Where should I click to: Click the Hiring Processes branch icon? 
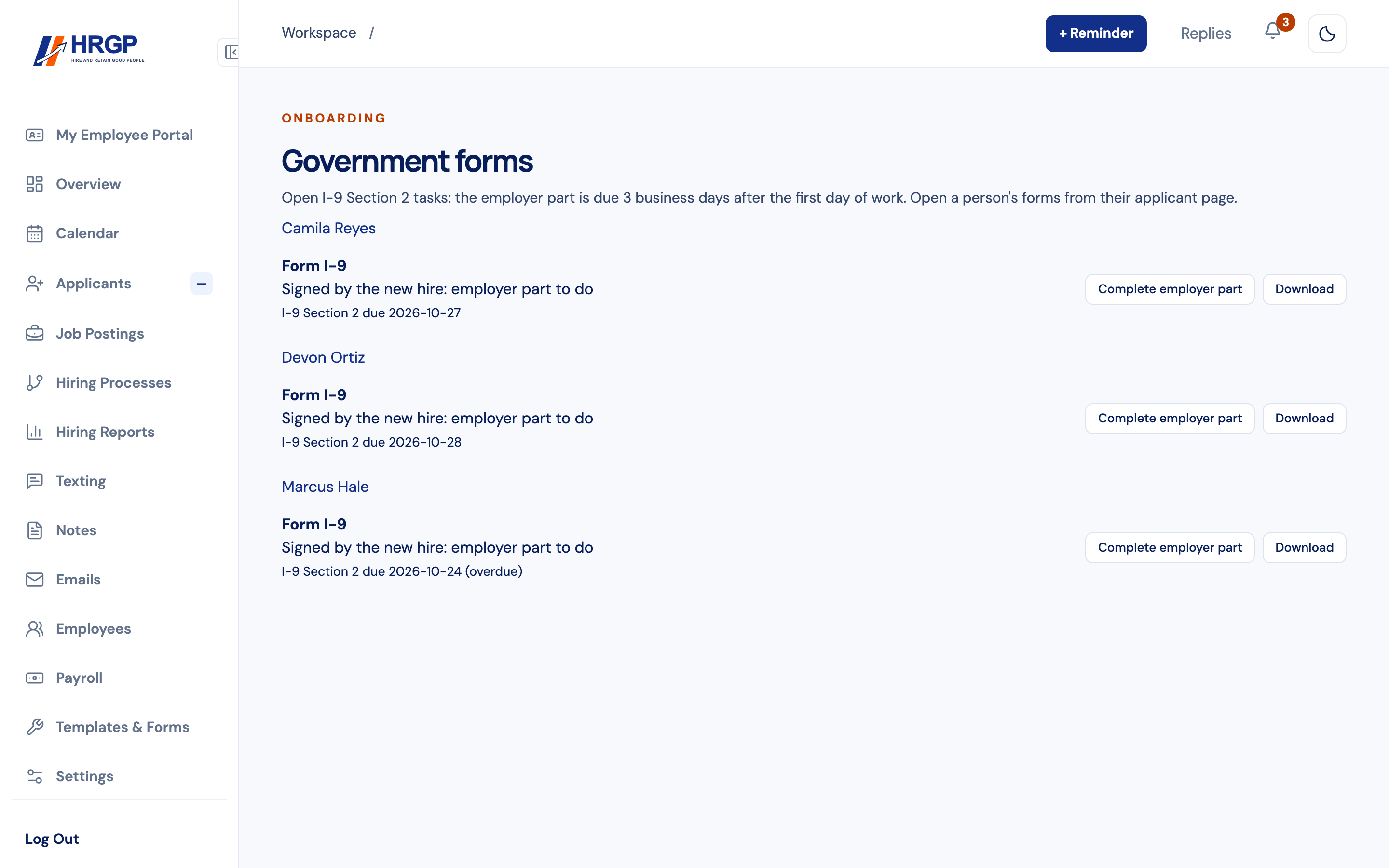tap(34, 383)
